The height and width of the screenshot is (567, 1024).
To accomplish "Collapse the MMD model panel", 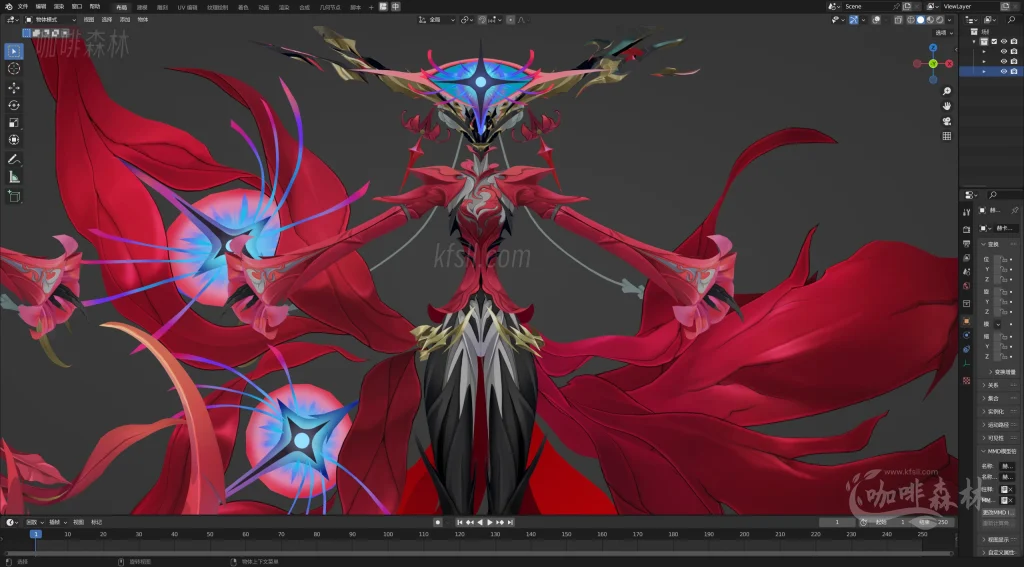I will click(1000, 451).
